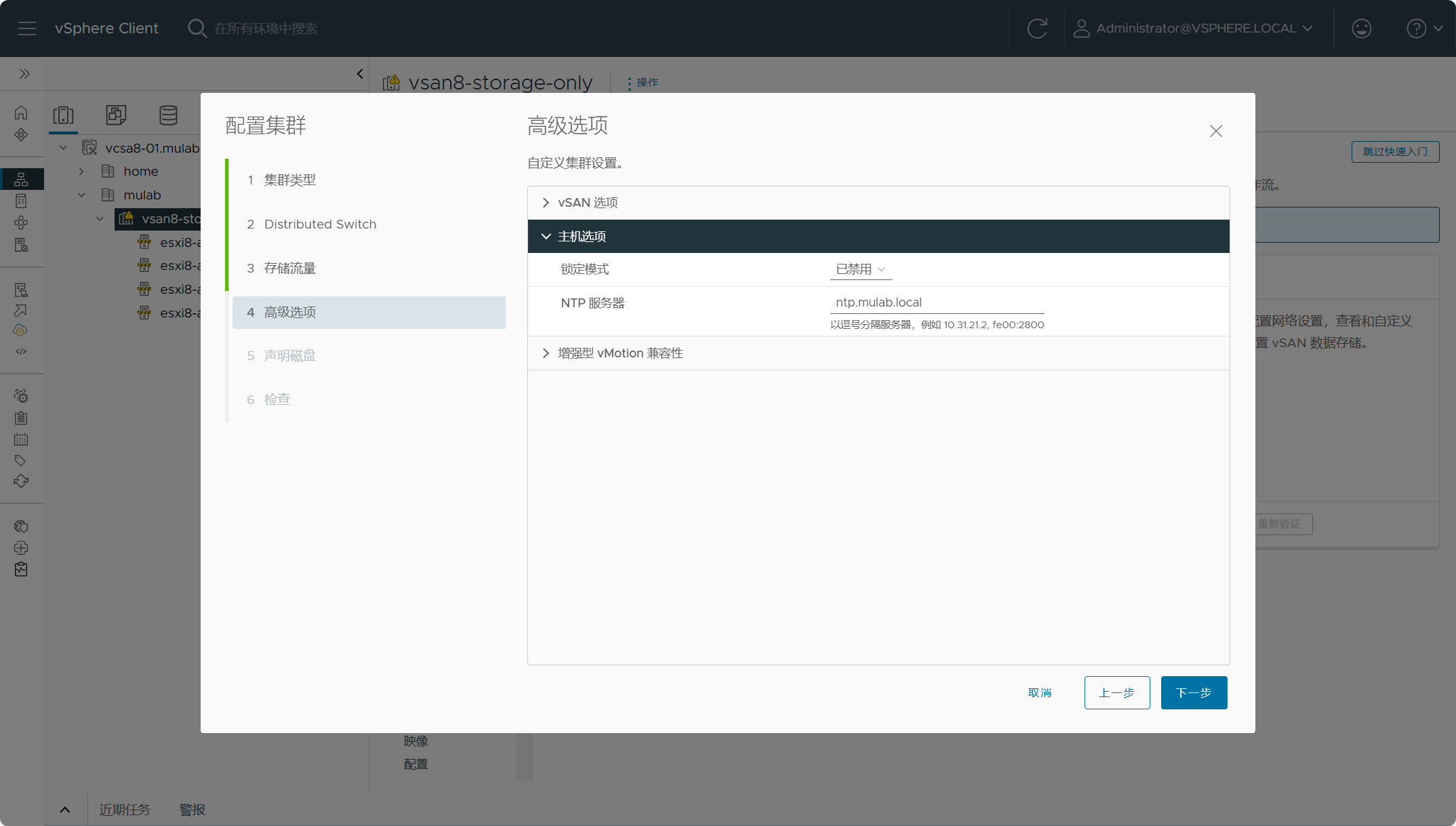The image size is (1456, 826).
Task: Open Content Libraries sidebar icon
Action: (21, 201)
